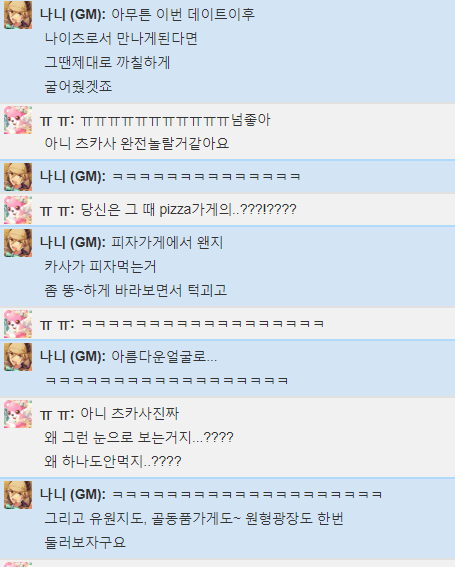455x567 pixels.
Task: Click the ㅠㅠ sender name before '아니 츠카사진짜'
Action: tap(57, 414)
